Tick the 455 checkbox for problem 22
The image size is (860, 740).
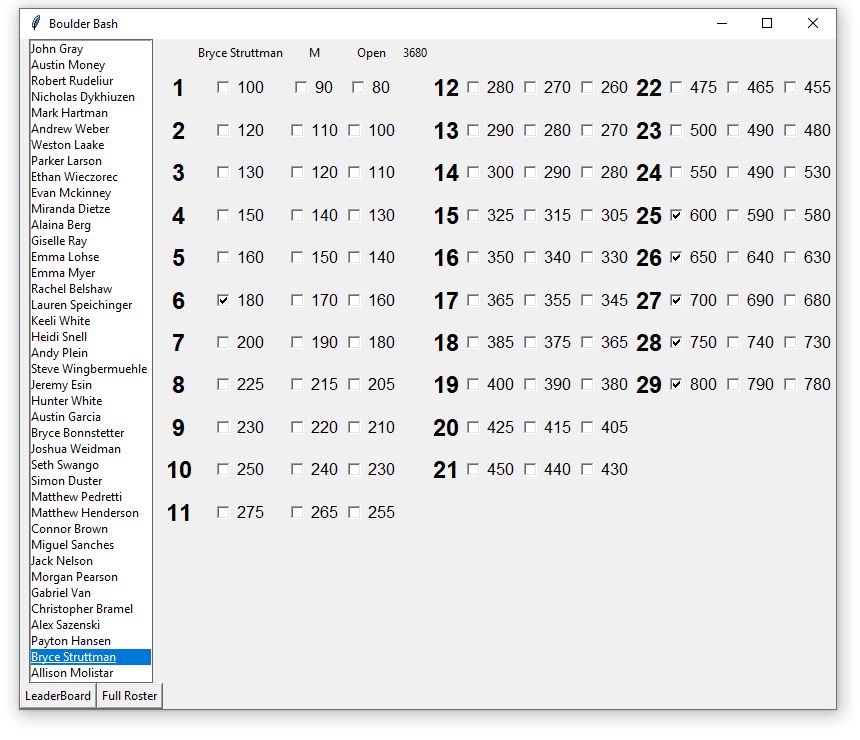(790, 88)
